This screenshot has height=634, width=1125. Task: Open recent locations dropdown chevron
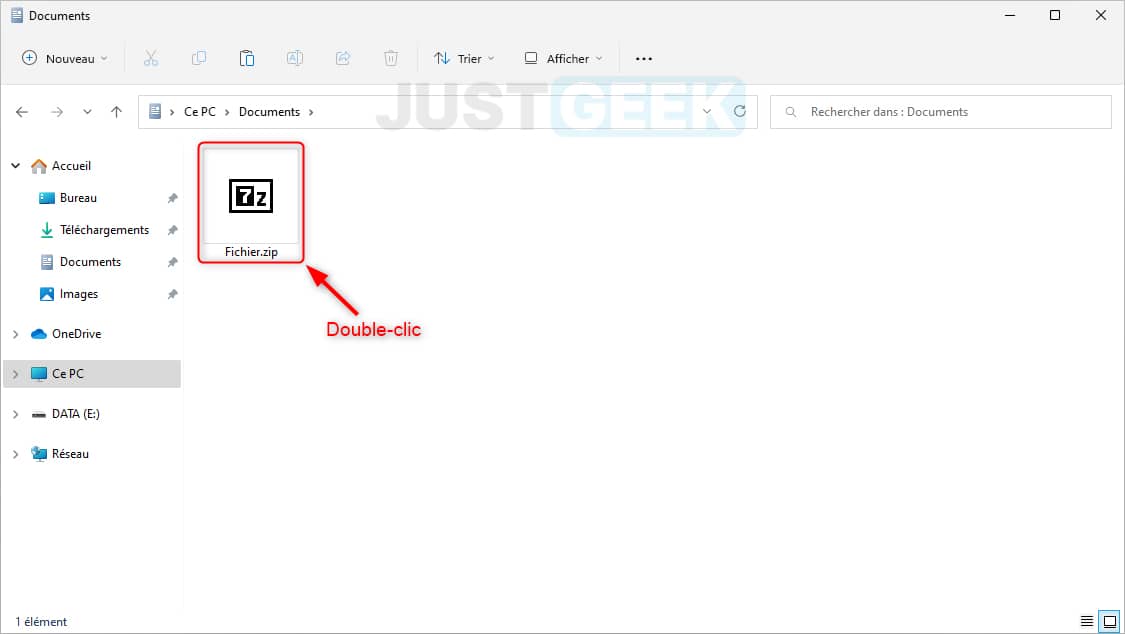[87, 112]
